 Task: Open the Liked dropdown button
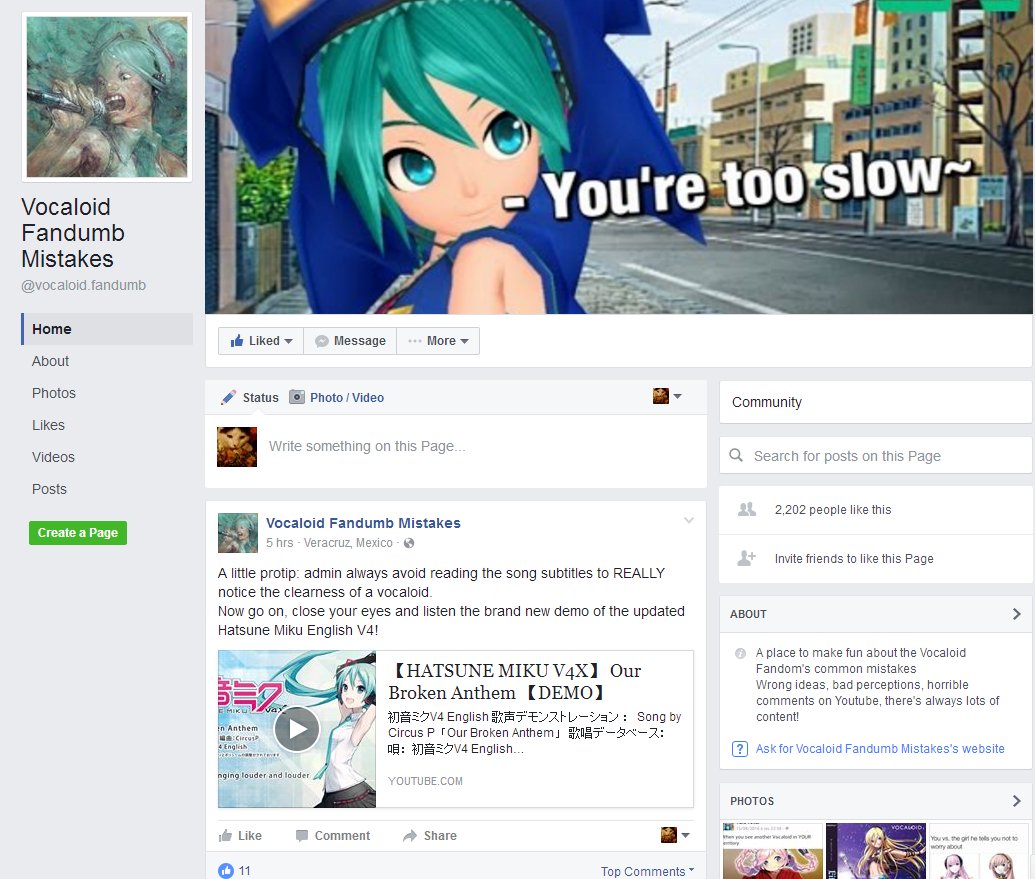point(261,341)
